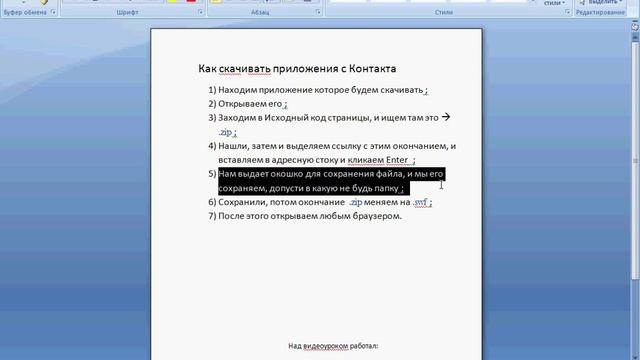Click the highlighted line 'сохраняем, допусти в какую не будь папку'
The image size is (640, 360).
tap(313, 188)
